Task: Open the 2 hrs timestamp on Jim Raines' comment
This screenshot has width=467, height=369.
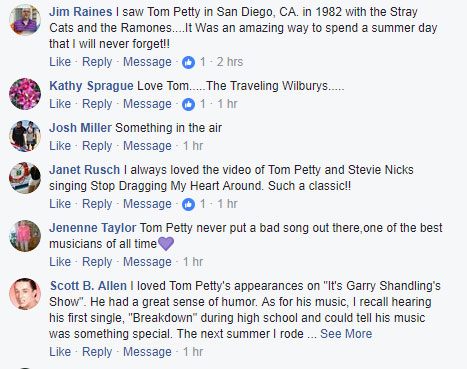Action: tap(230, 62)
